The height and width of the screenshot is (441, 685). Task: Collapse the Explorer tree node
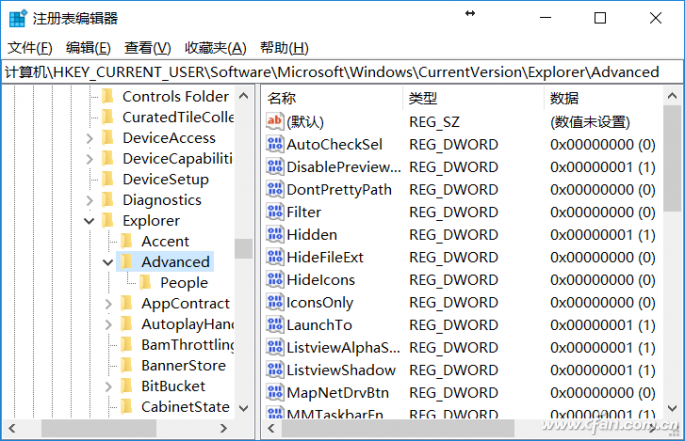pos(89,221)
